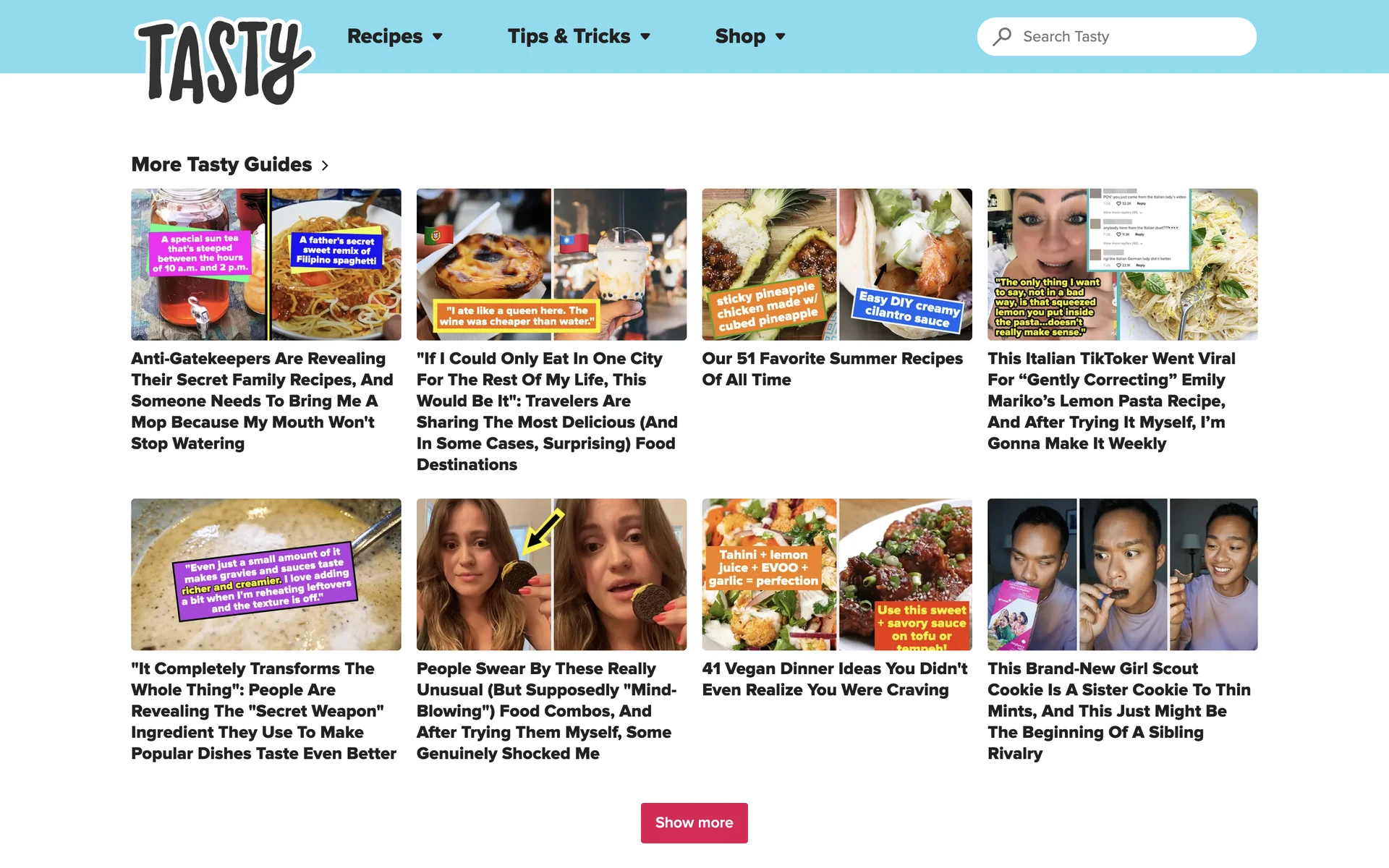Image resolution: width=1389 pixels, height=868 pixels.
Task: Open the travelers food destinations headline
Action: click(x=548, y=412)
